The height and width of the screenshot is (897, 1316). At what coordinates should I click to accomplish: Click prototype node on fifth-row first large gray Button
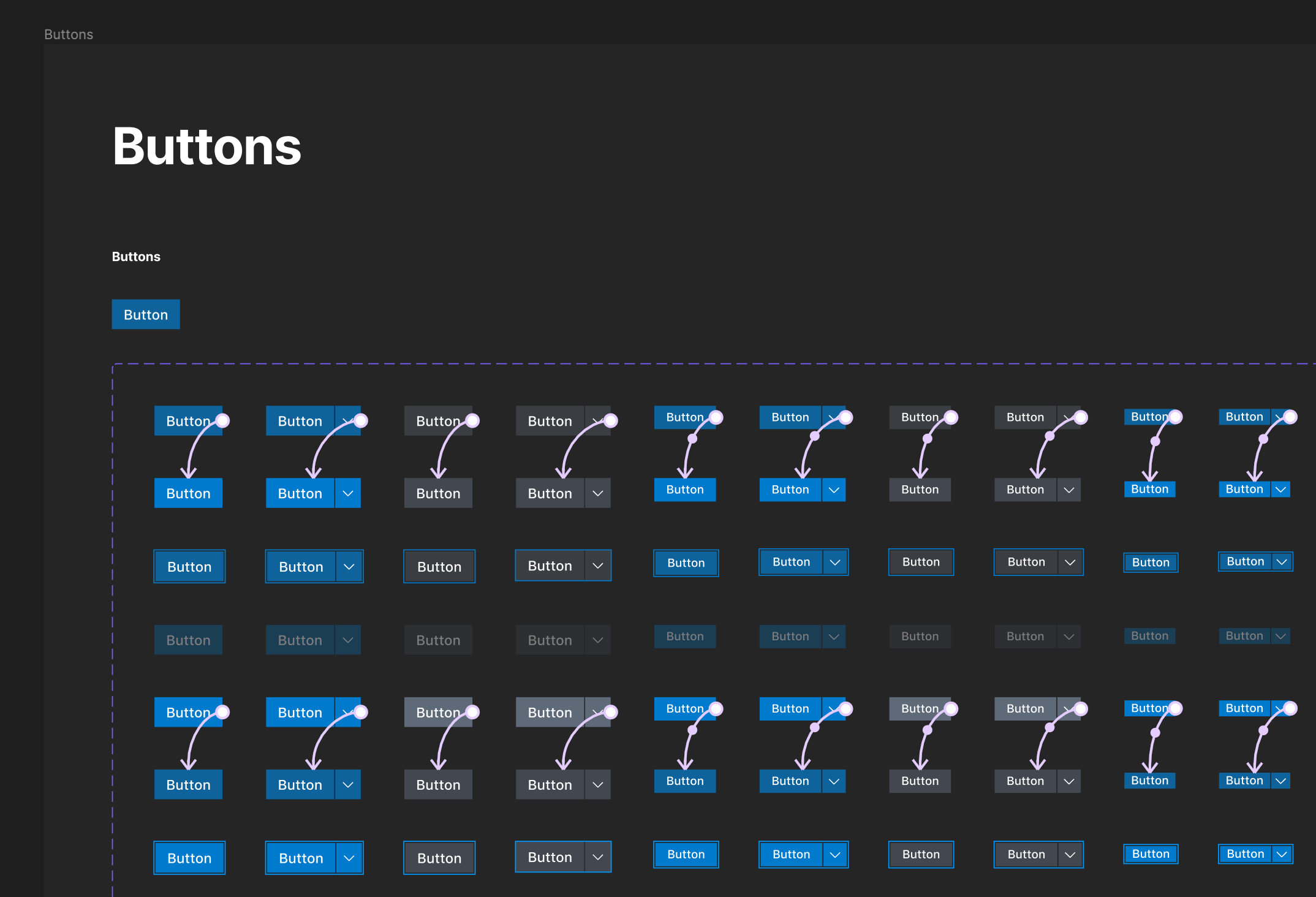(x=472, y=712)
